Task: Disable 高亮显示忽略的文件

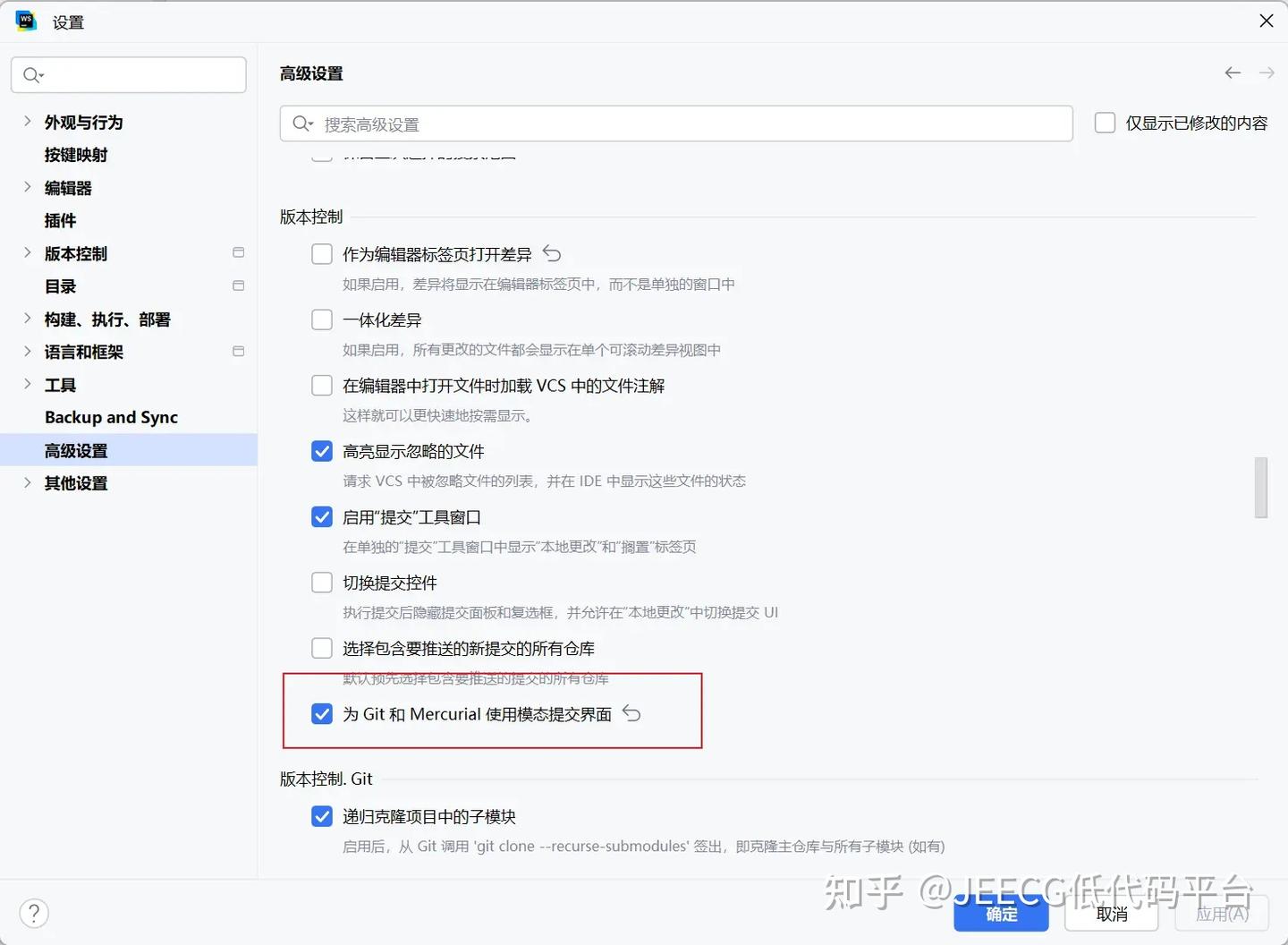Action: tap(321, 450)
